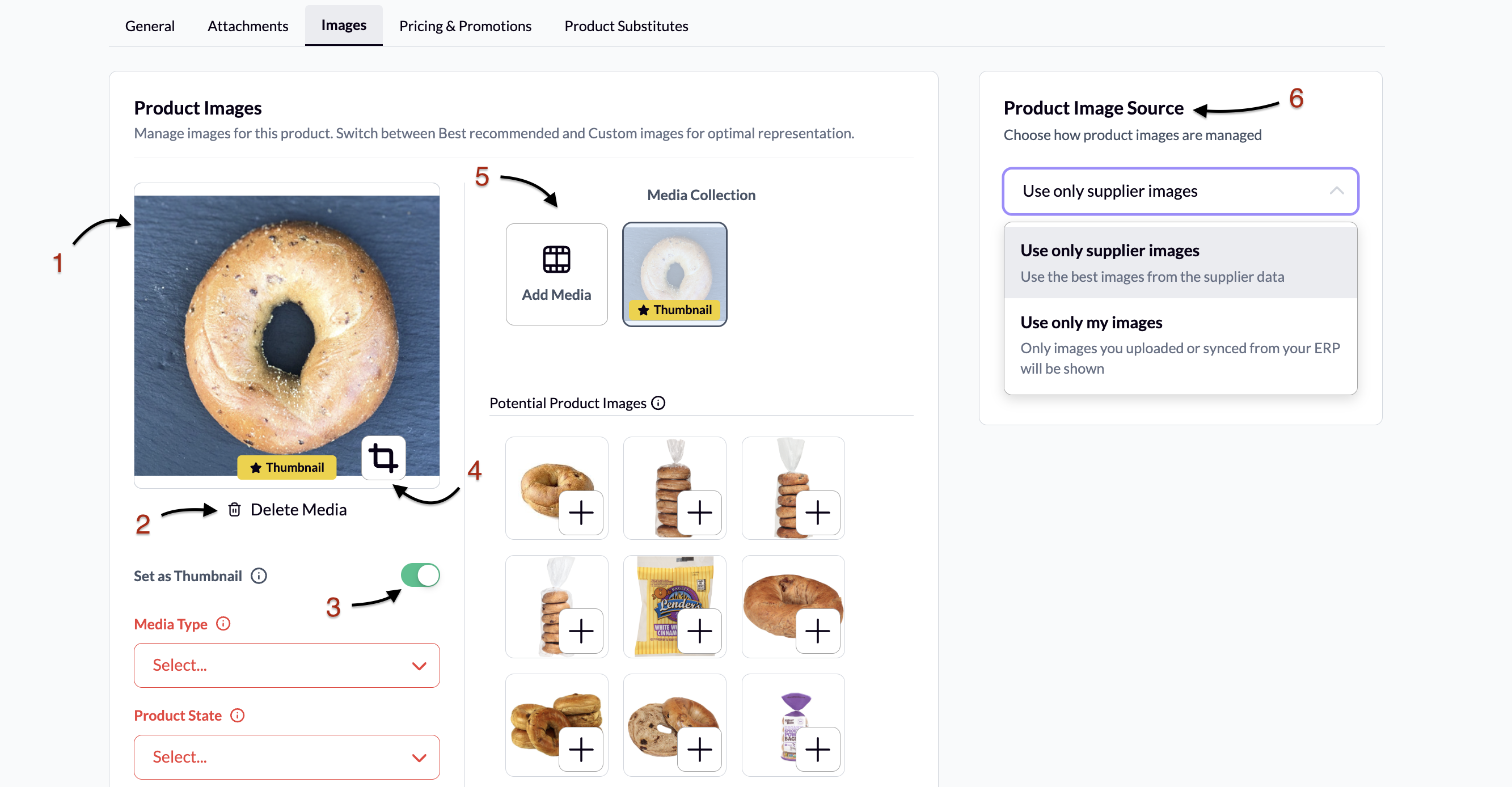Add the purple-capped bagel bag image
The image size is (1512, 787).
pyautogui.click(x=818, y=750)
